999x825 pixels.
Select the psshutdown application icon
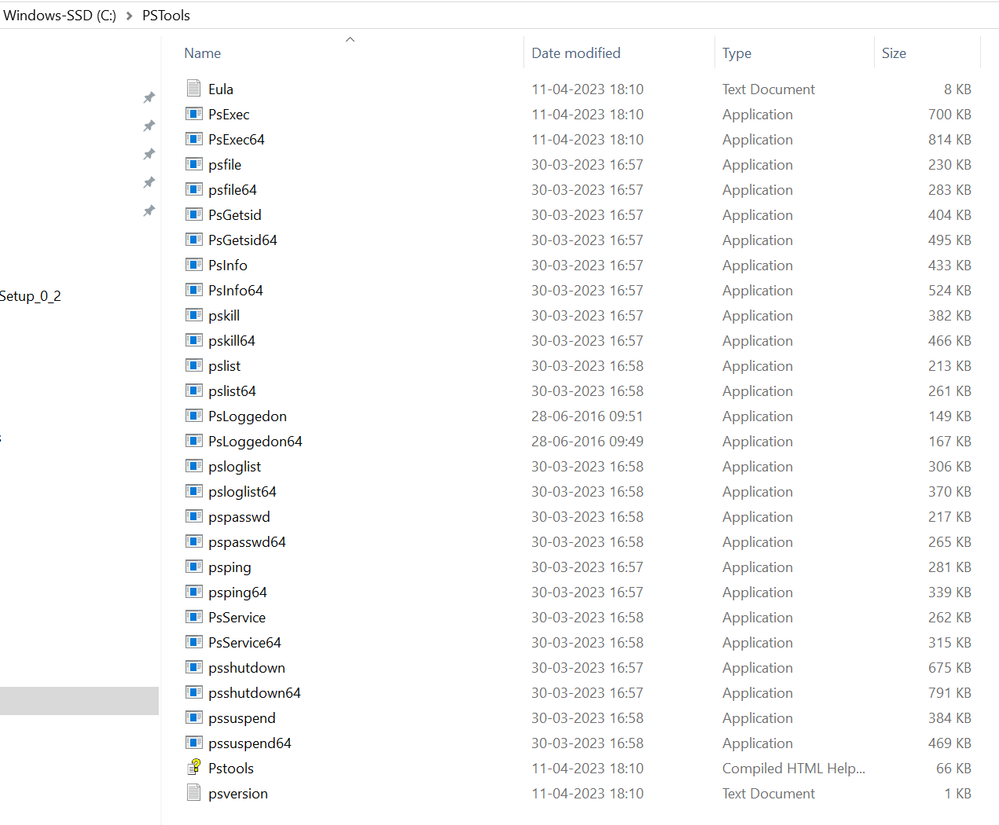click(194, 668)
